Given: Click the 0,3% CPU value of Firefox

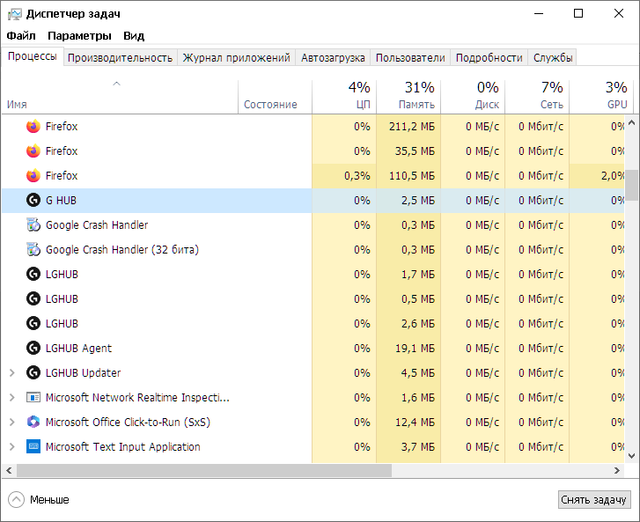Looking at the screenshot, I should 357,176.
